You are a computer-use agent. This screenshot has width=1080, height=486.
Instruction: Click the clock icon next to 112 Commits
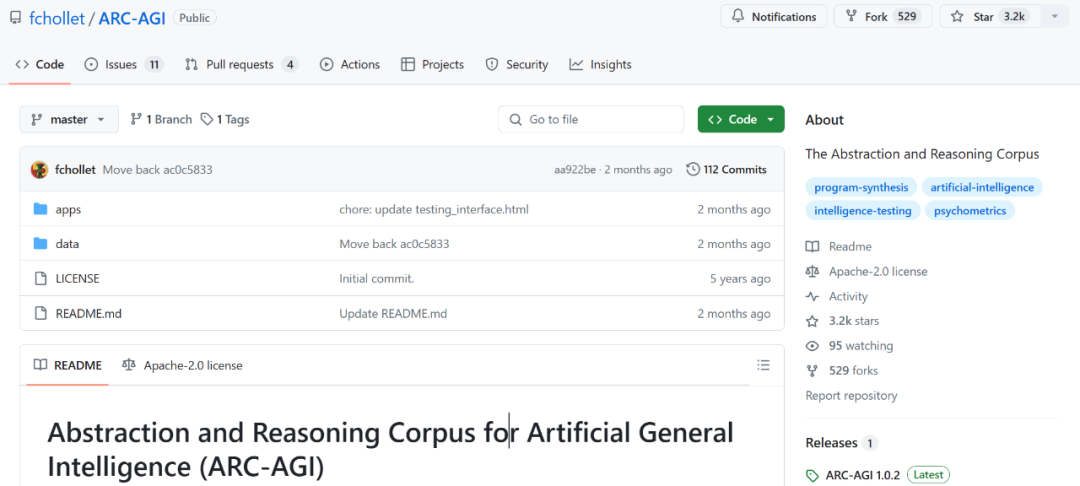click(x=693, y=170)
